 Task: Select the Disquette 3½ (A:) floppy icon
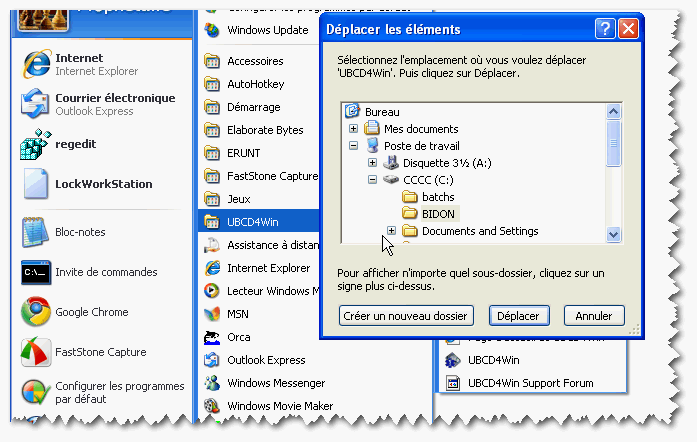pyautogui.click(x=391, y=163)
